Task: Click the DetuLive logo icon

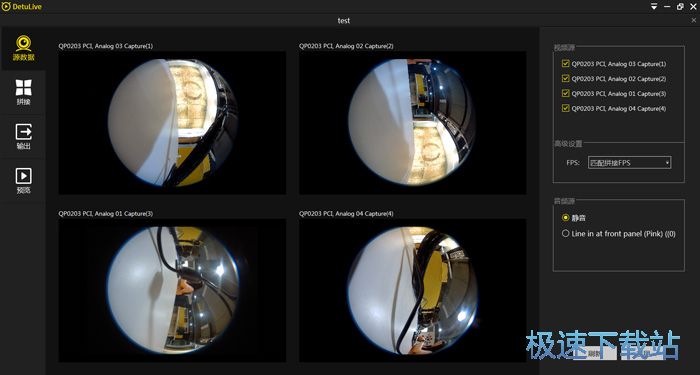Action: point(6,7)
